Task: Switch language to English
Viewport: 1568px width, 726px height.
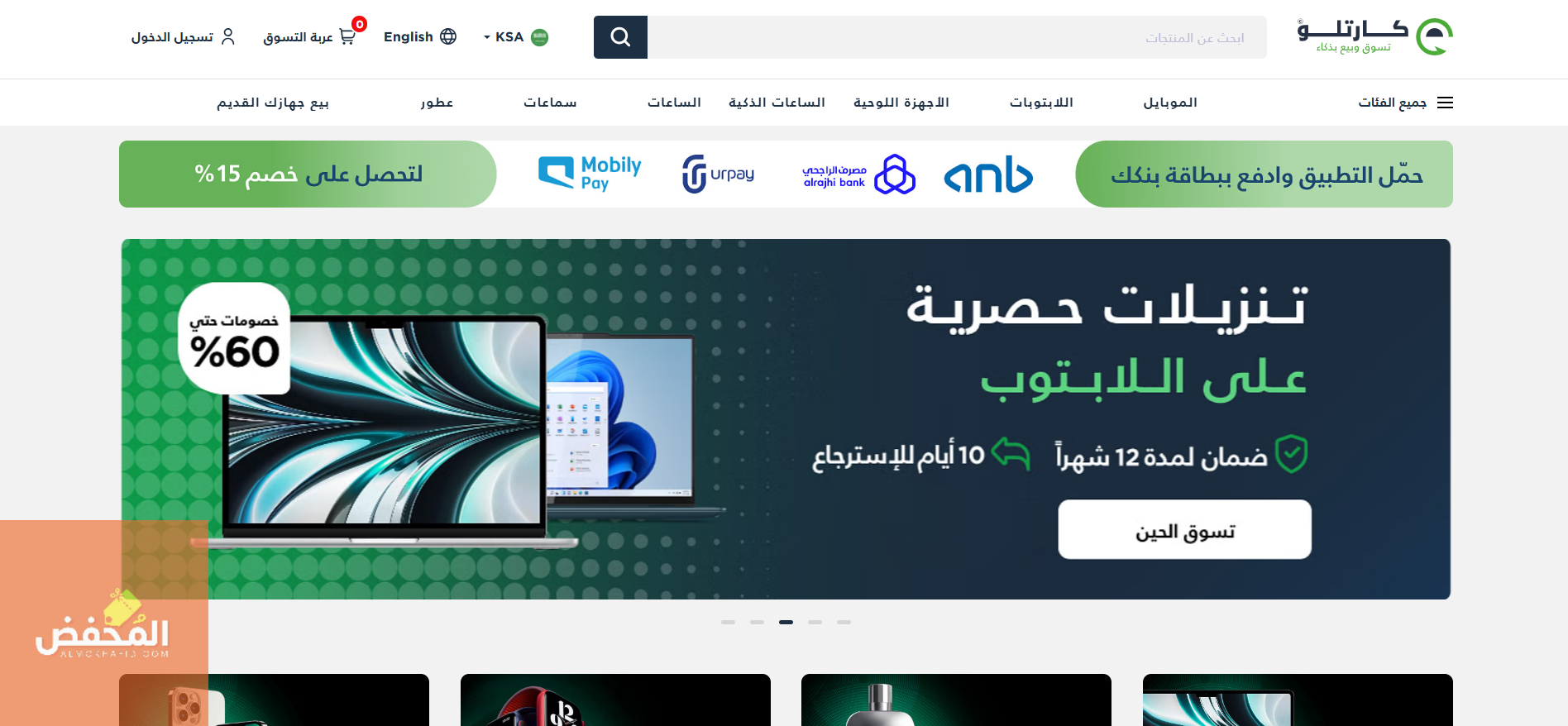Action: pos(409,36)
